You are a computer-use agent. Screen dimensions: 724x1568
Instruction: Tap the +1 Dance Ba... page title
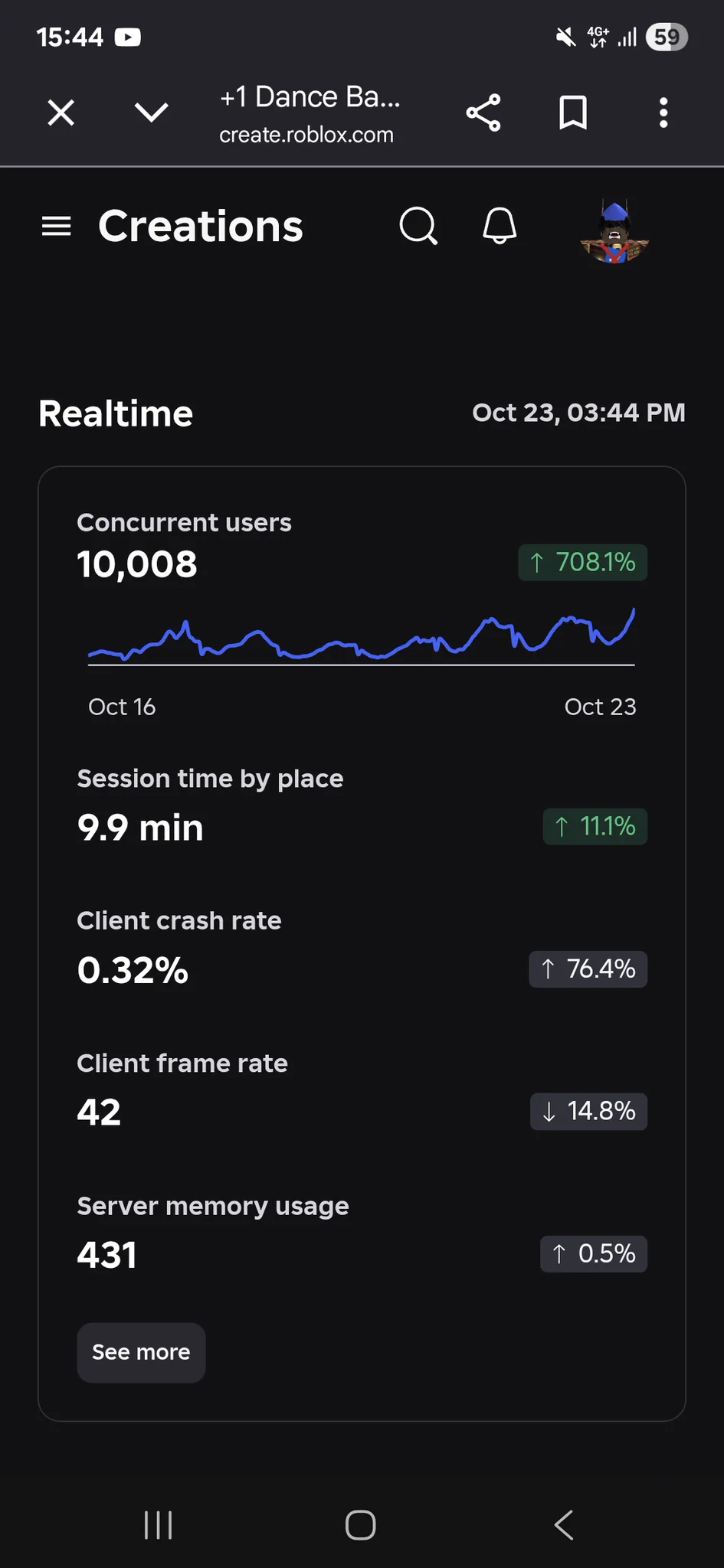(x=310, y=97)
